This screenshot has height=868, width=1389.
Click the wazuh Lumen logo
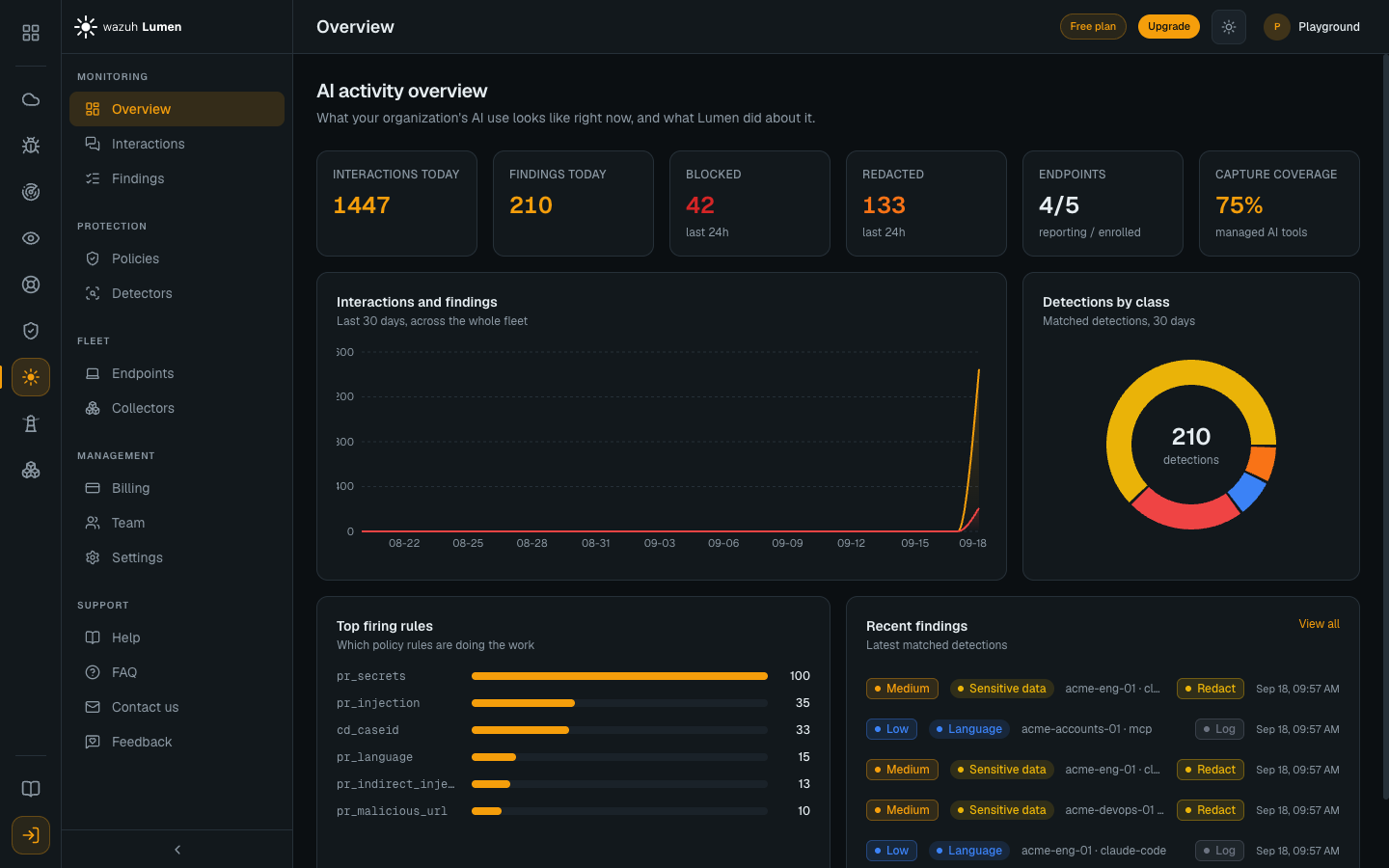coord(128,27)
